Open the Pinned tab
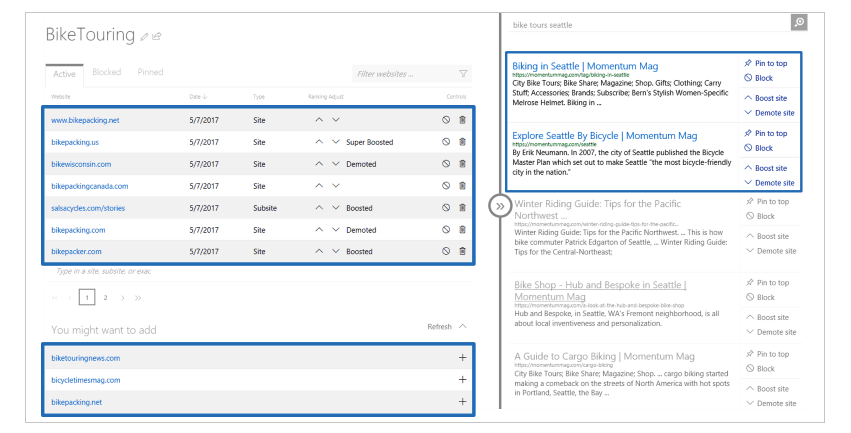This screenshot has height=433, width=851. pos(150,72)
